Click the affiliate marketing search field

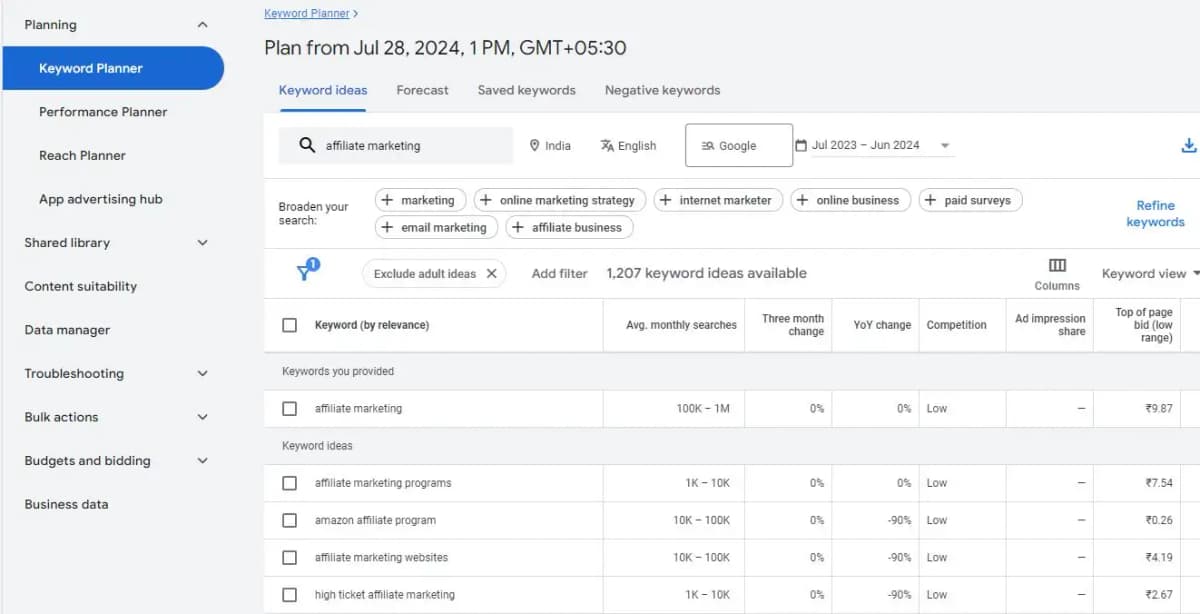point(396,145)
